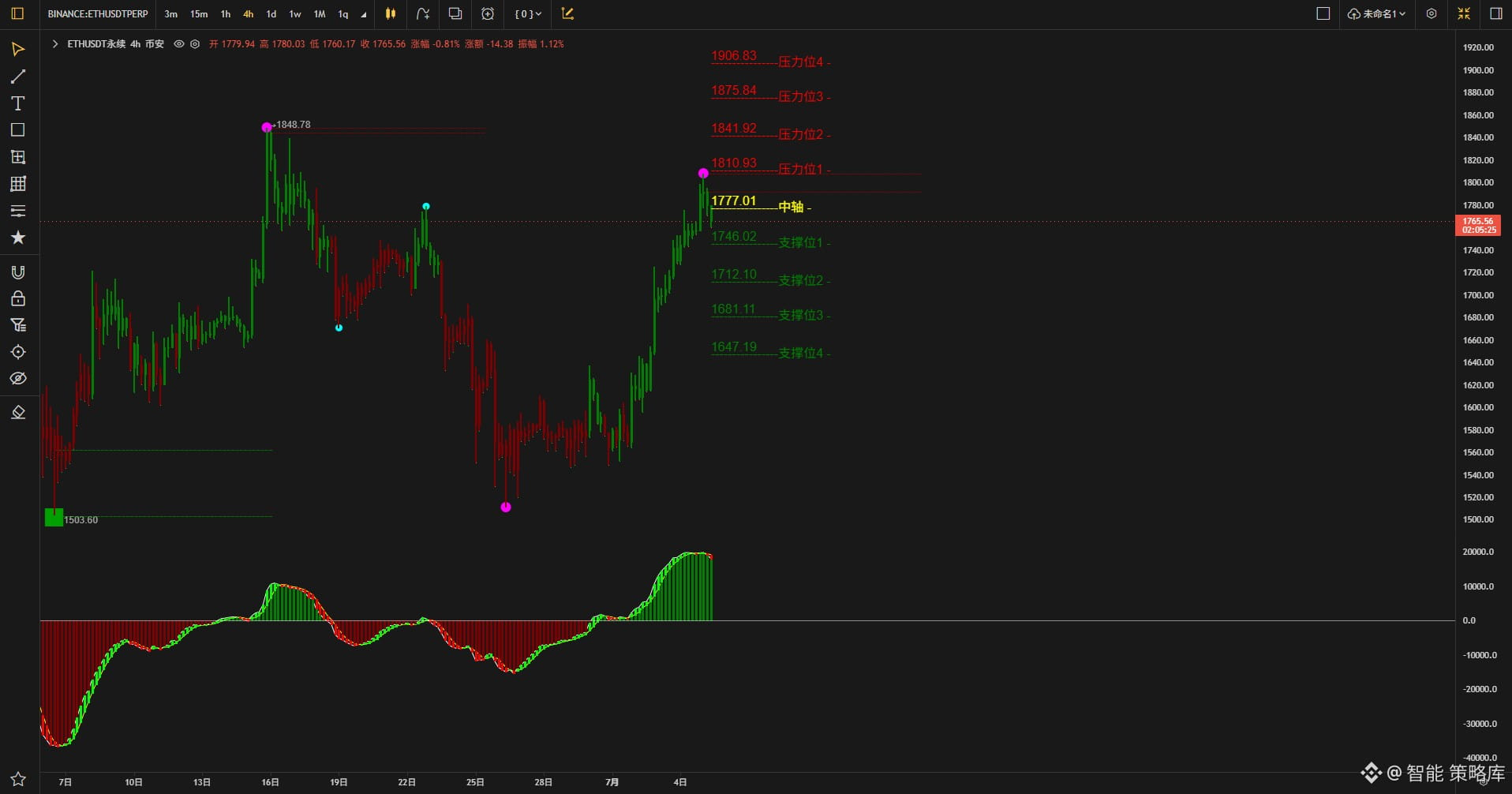Screen dimensions: 1512x794
Task: Click the 1503.60 low price label
Action: [81, 520]
